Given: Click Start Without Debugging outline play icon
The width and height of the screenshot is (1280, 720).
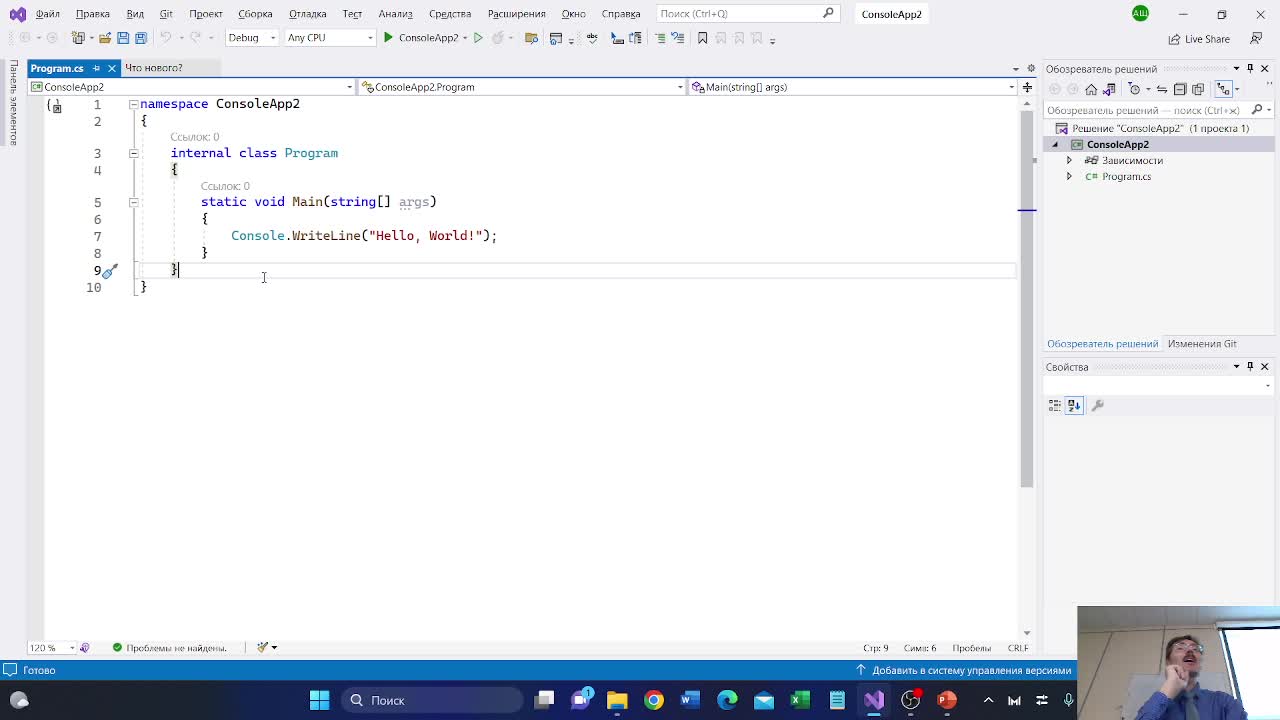Looking at the screenshot, I should tap(478, 38).
